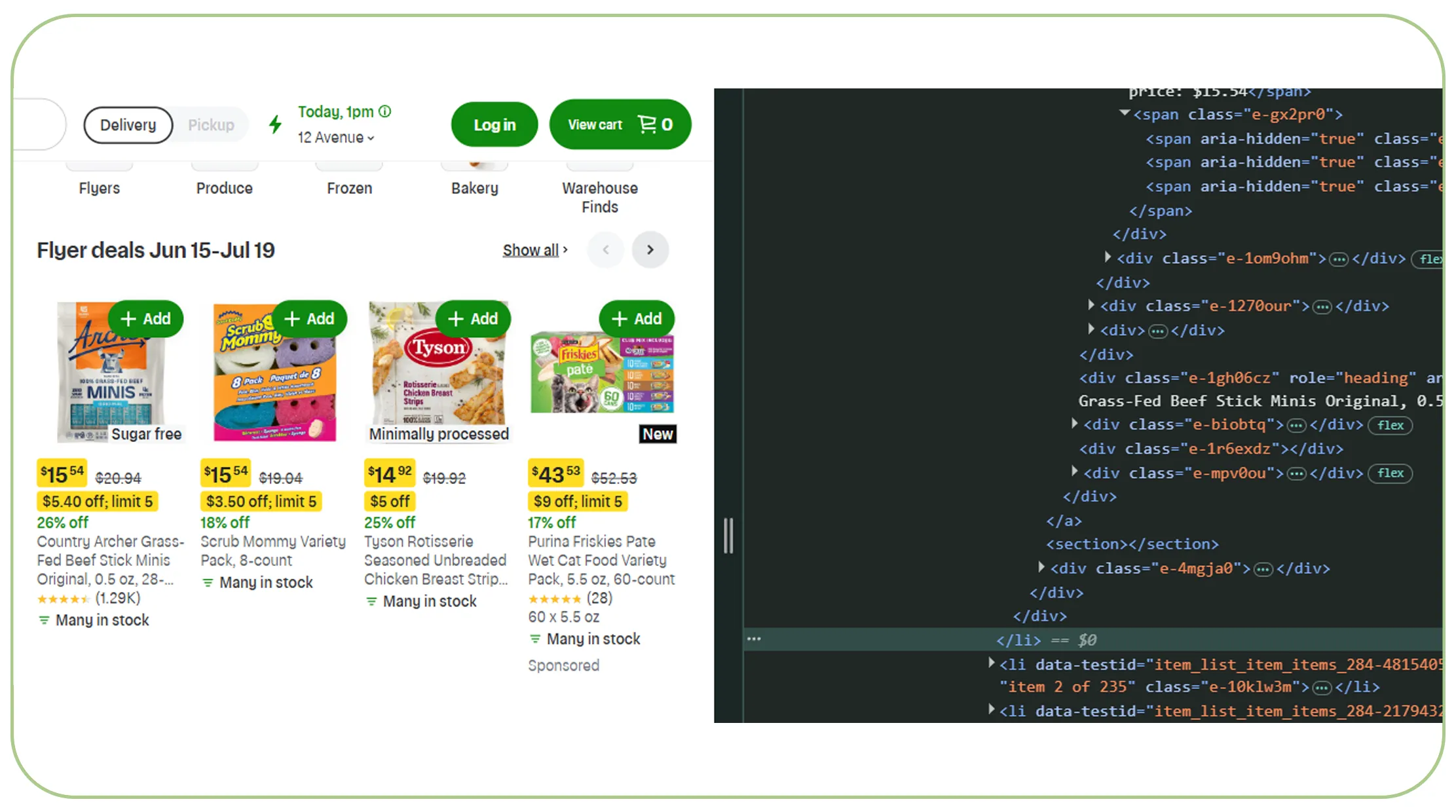
Task: Click the flex badge beside e-mpv0ou div
Action: 1391,473
